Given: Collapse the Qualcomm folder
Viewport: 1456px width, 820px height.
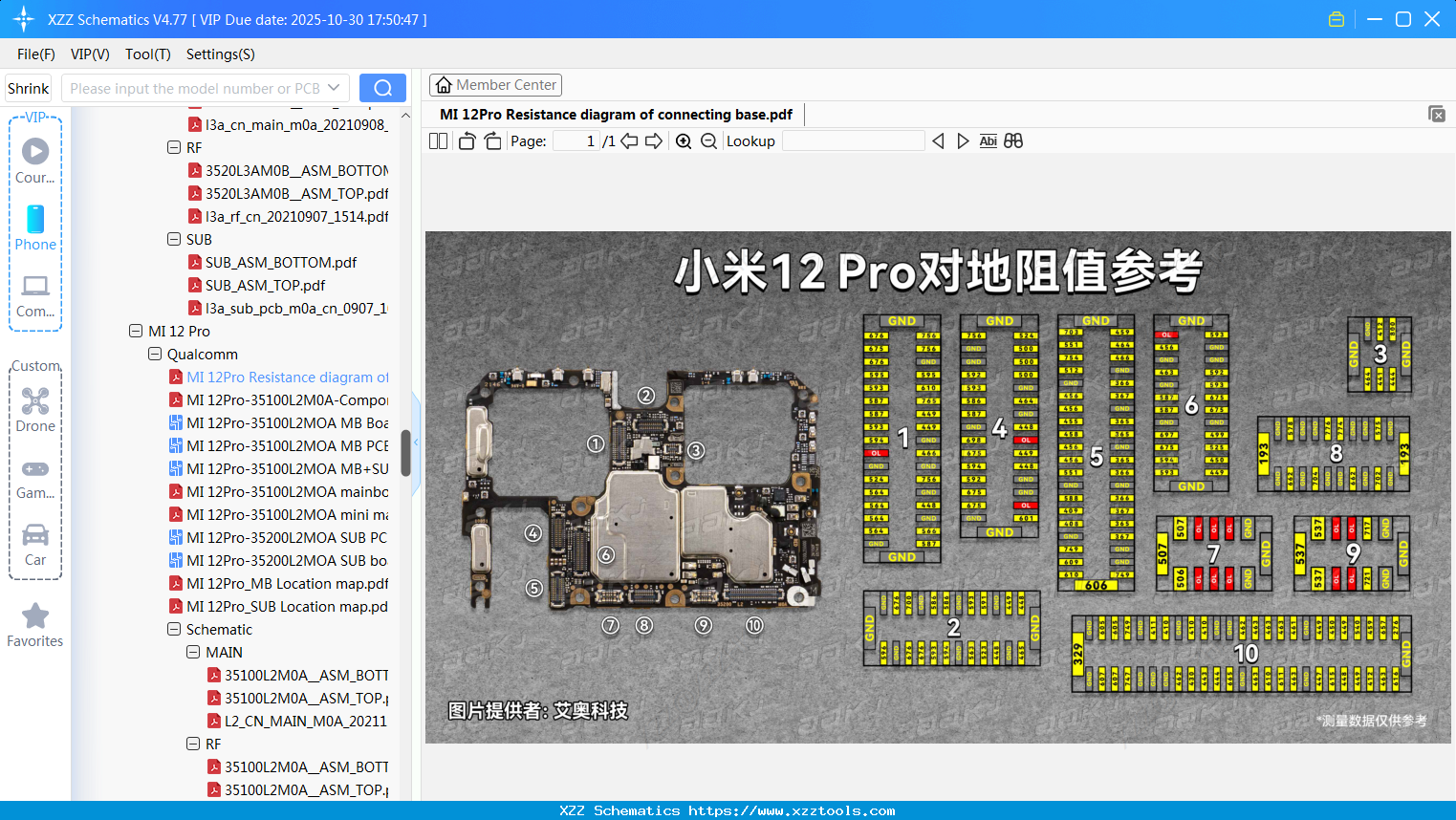Looking at the screenshot, I should coord(154,354).
